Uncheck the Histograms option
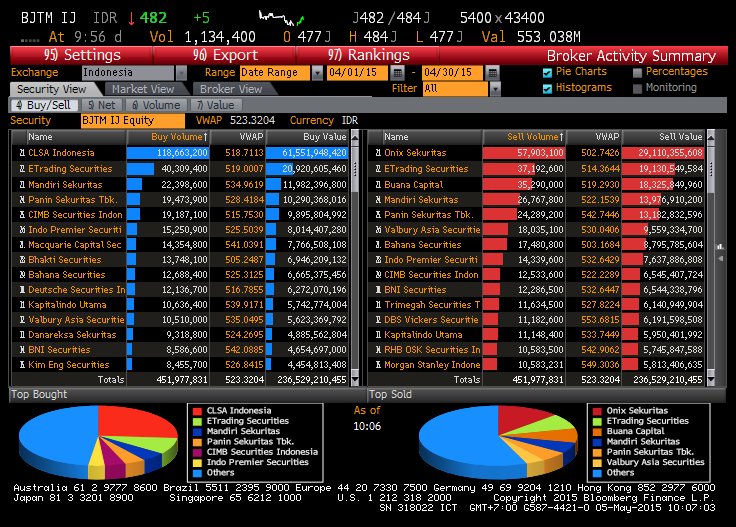The height and width of the screenshot is (527, 736). point(547,88)
